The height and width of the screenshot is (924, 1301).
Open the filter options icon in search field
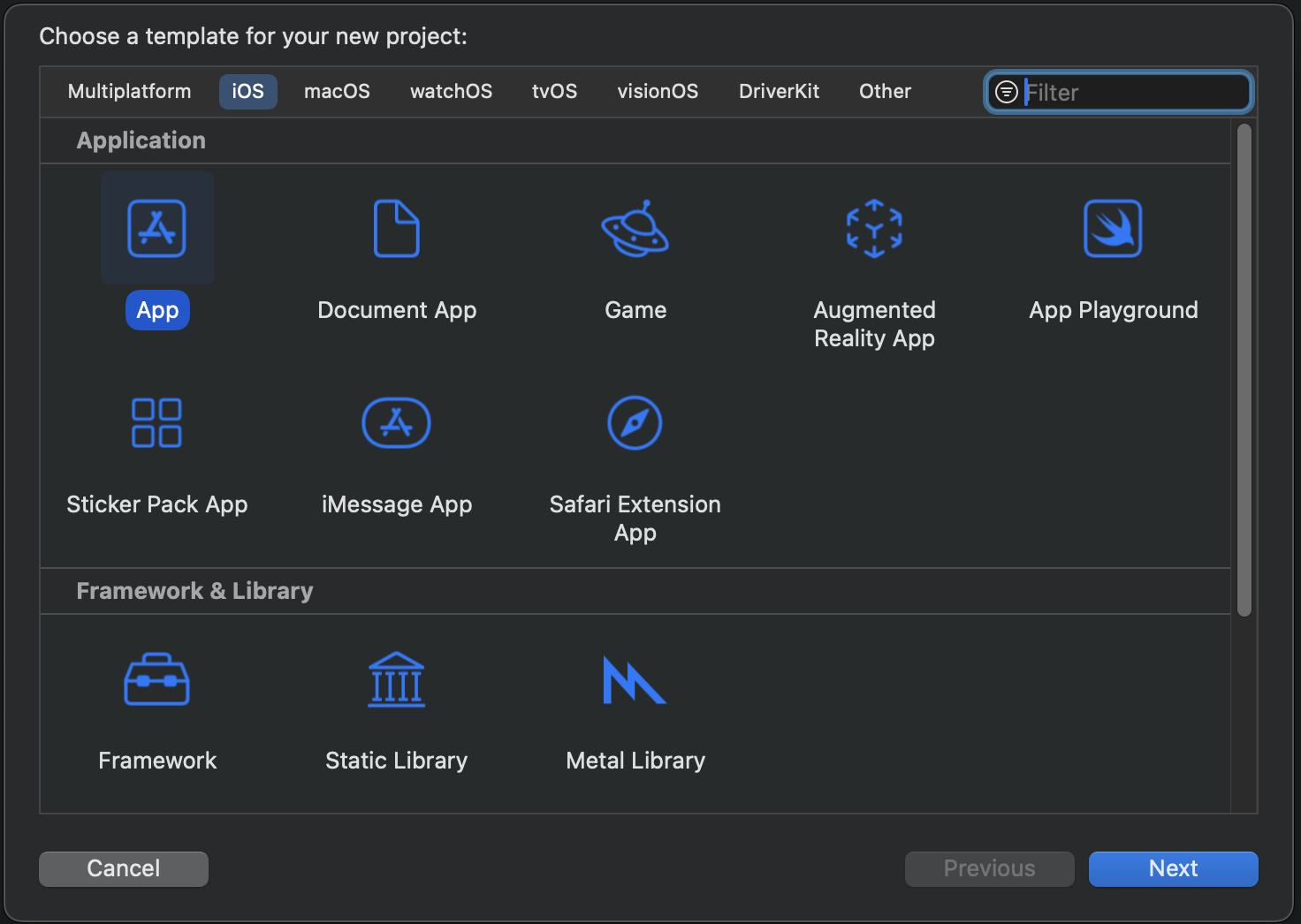coord(1006,92)
